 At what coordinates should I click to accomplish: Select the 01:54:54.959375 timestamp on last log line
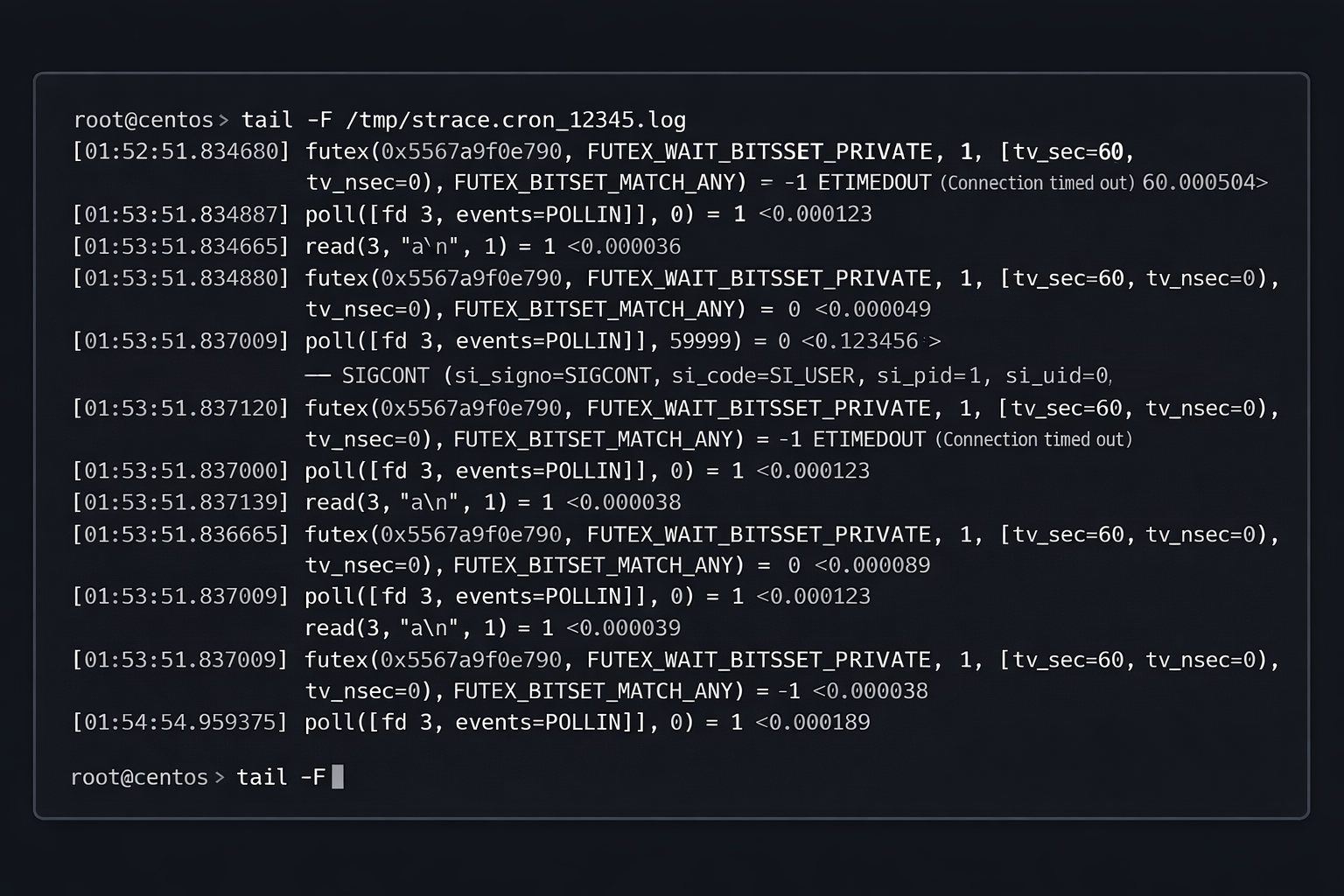(x=180, y=722)
